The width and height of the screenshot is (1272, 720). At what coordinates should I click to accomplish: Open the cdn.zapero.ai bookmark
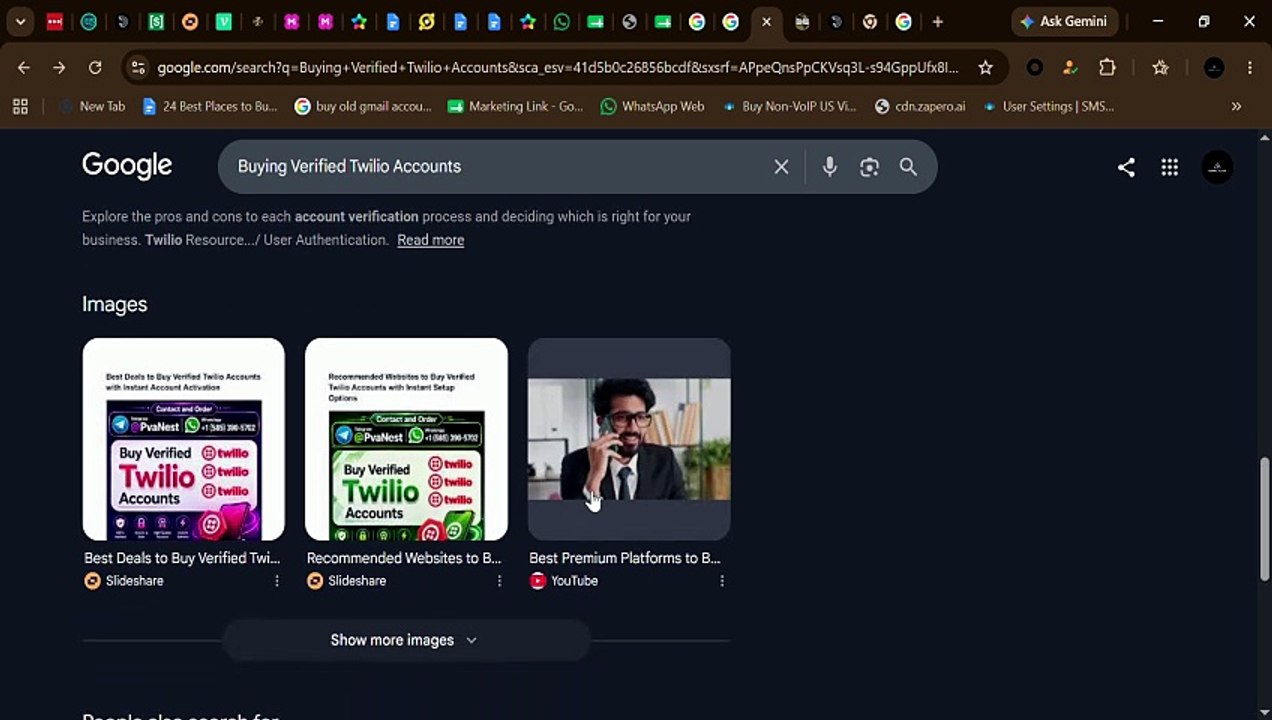(920, 106)
